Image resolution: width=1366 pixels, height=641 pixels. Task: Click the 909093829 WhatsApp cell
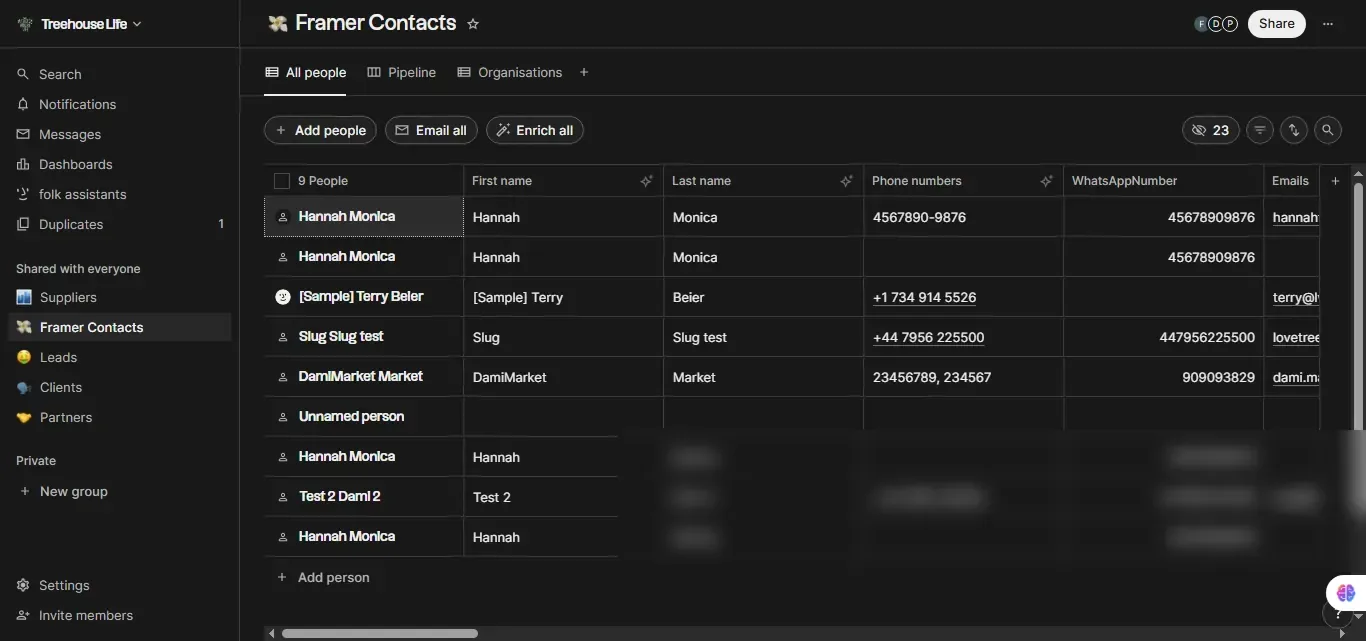1163,377
